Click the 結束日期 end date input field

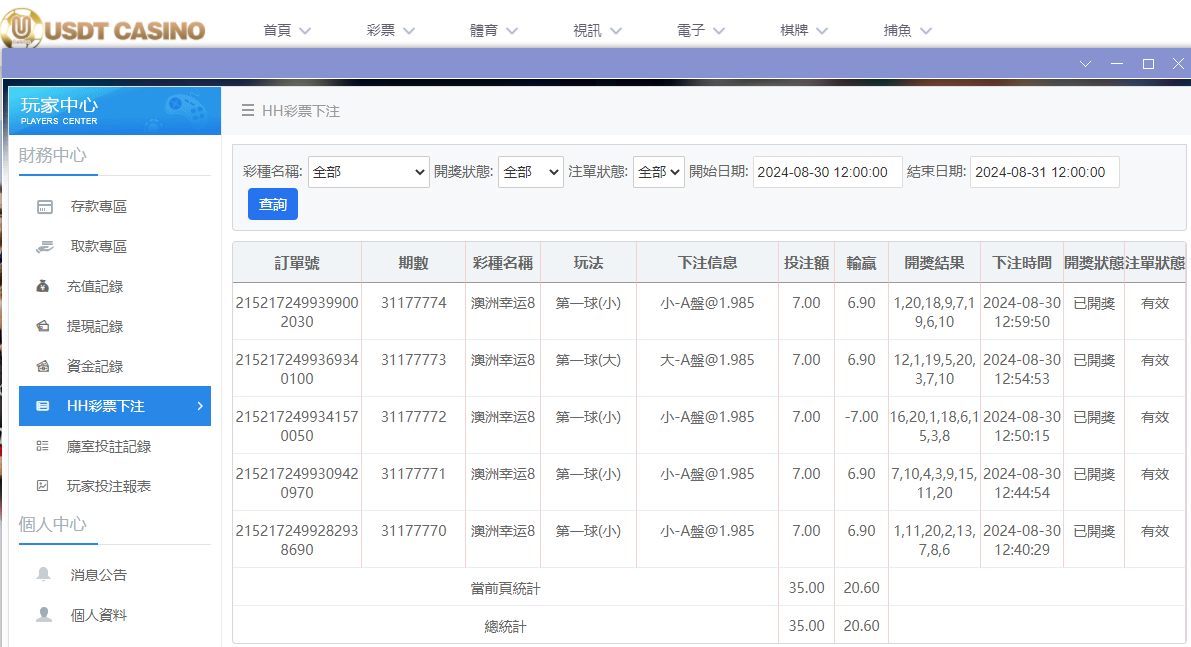point(1044,171)
